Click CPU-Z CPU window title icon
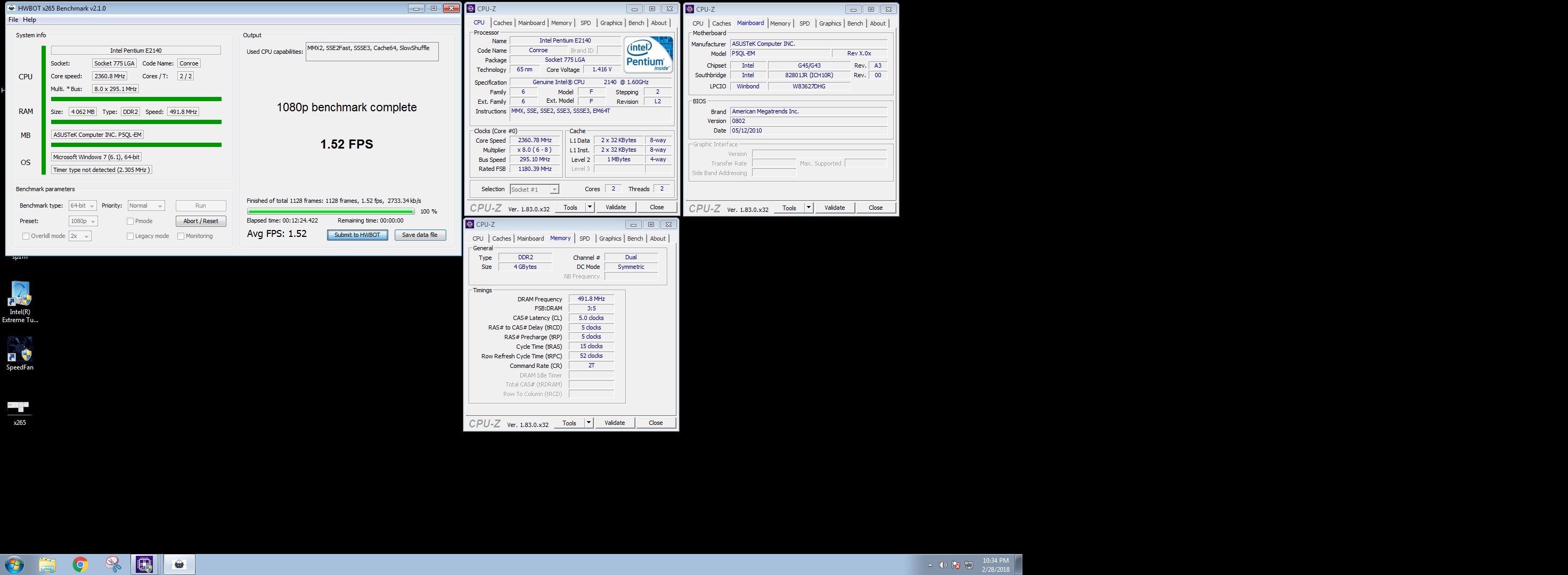 pyautogui.click(x=470, y=9)
